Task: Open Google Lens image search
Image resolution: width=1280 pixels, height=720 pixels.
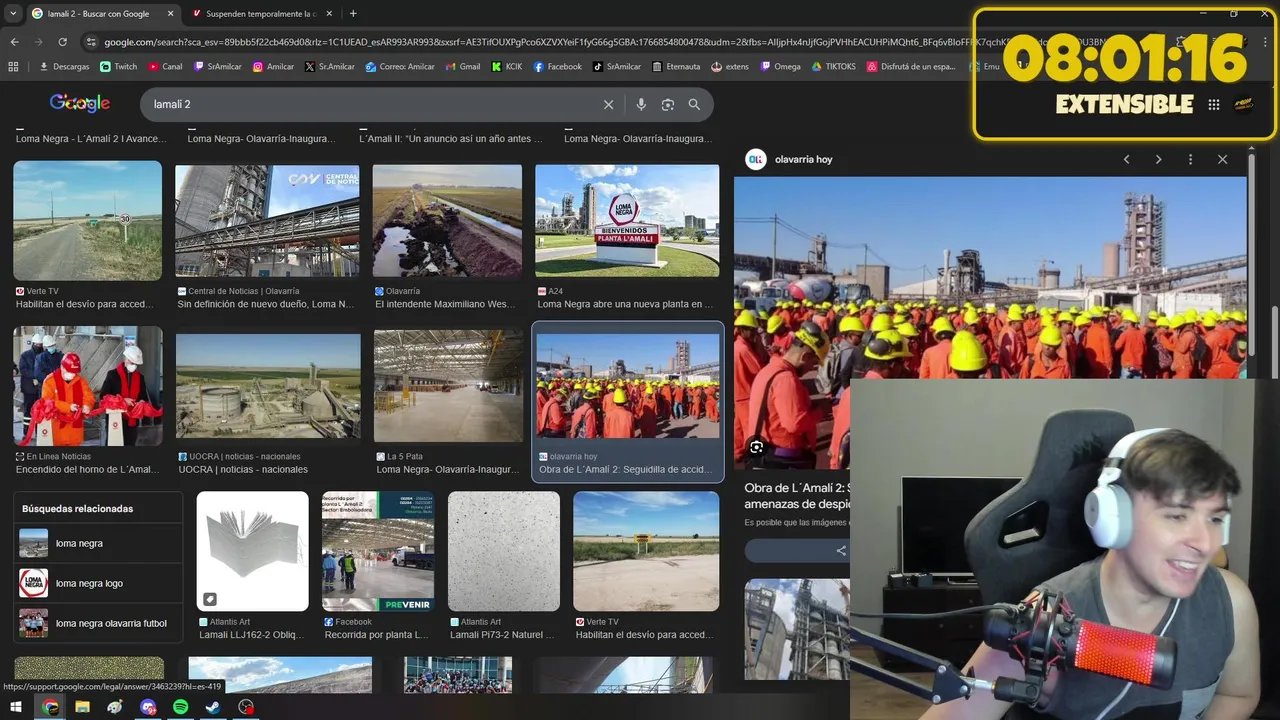Action: 667,104
